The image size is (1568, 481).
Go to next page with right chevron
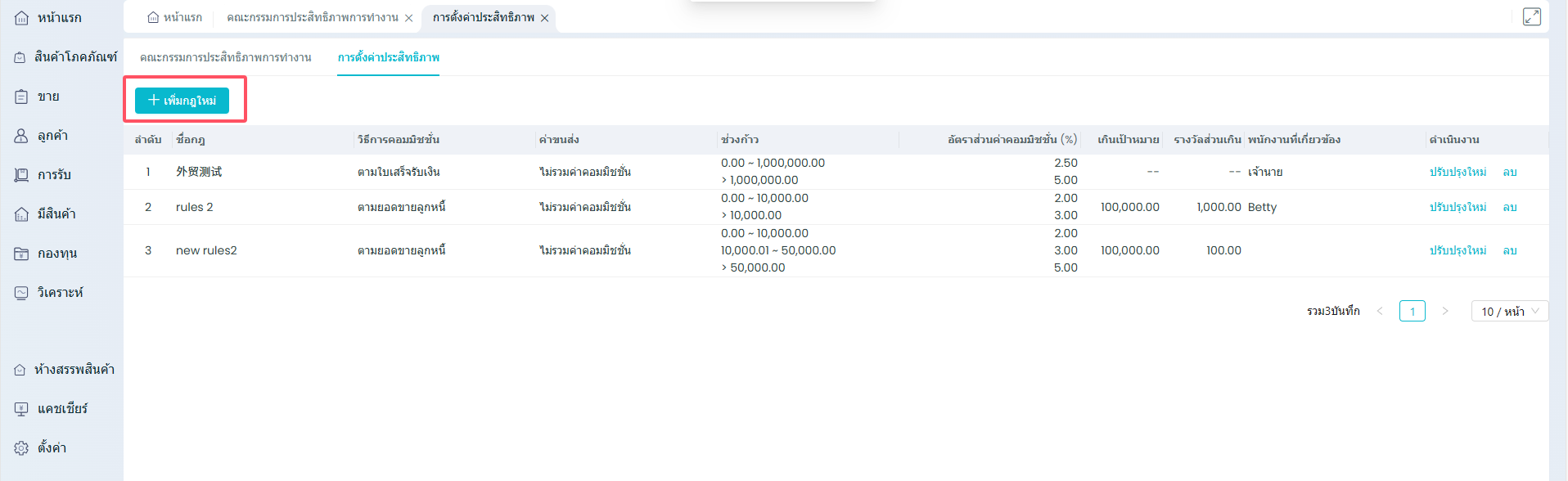tap(1444, 312)
